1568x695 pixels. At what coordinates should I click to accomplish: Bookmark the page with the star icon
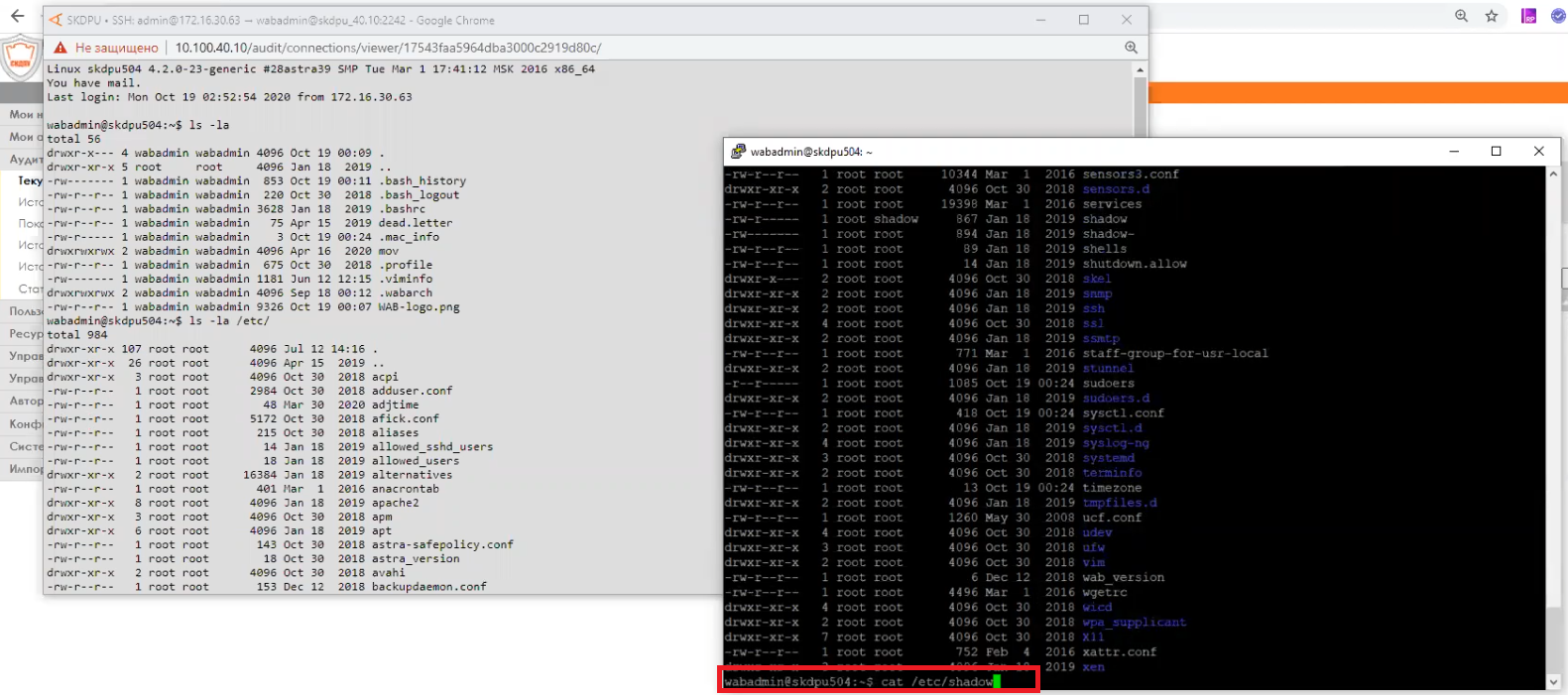(1492, 16)
